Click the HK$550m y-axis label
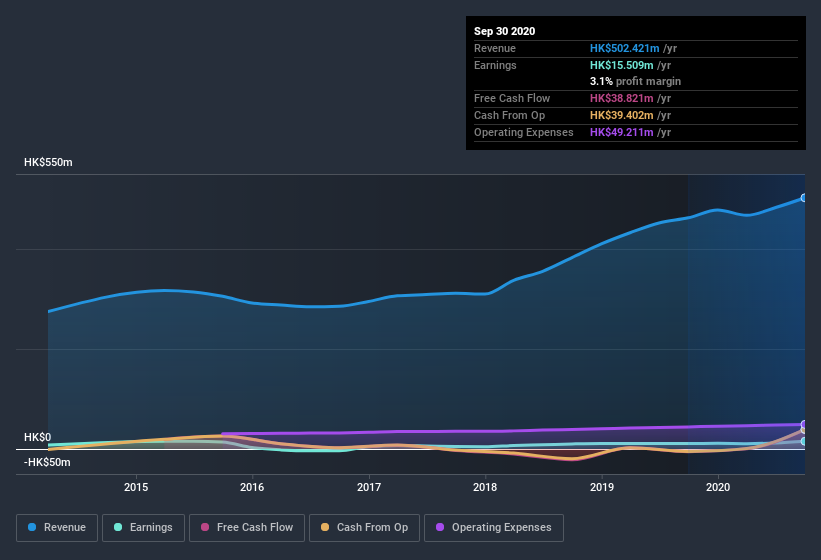Image resolution: width=821 pixels, height=560 pixels. pyautogui.click(x=48, y=162)
